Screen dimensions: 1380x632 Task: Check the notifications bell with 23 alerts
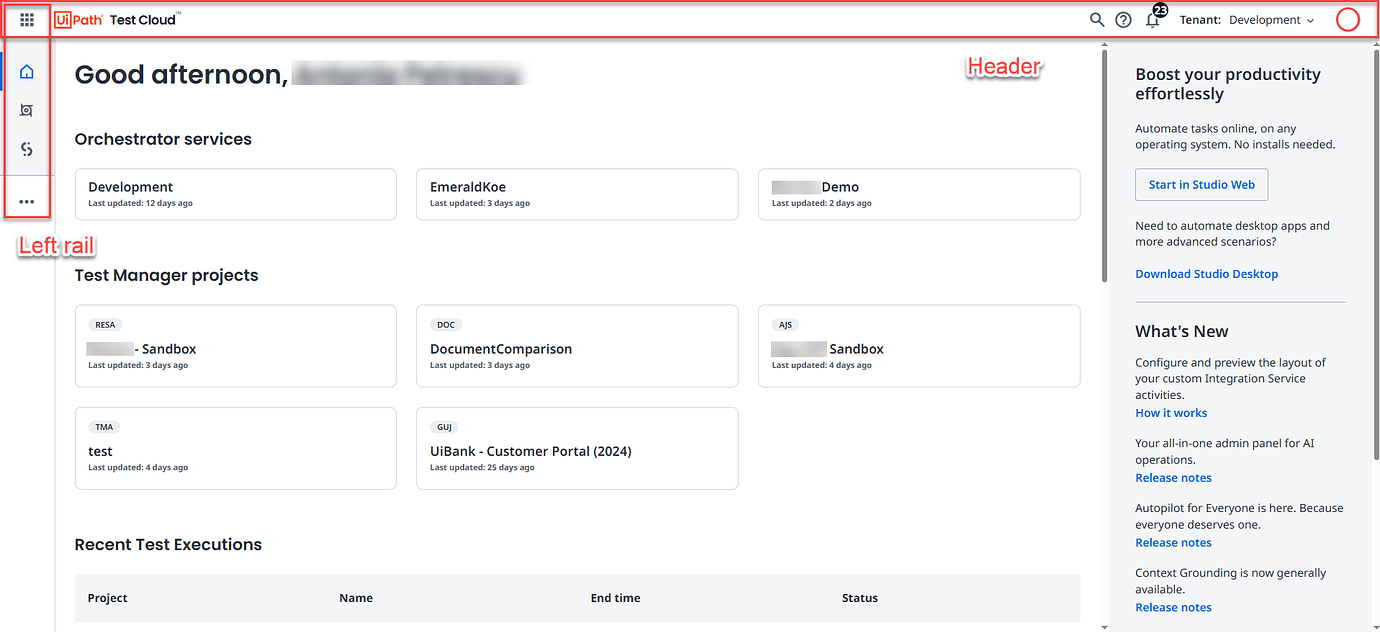pos(1152,19)
